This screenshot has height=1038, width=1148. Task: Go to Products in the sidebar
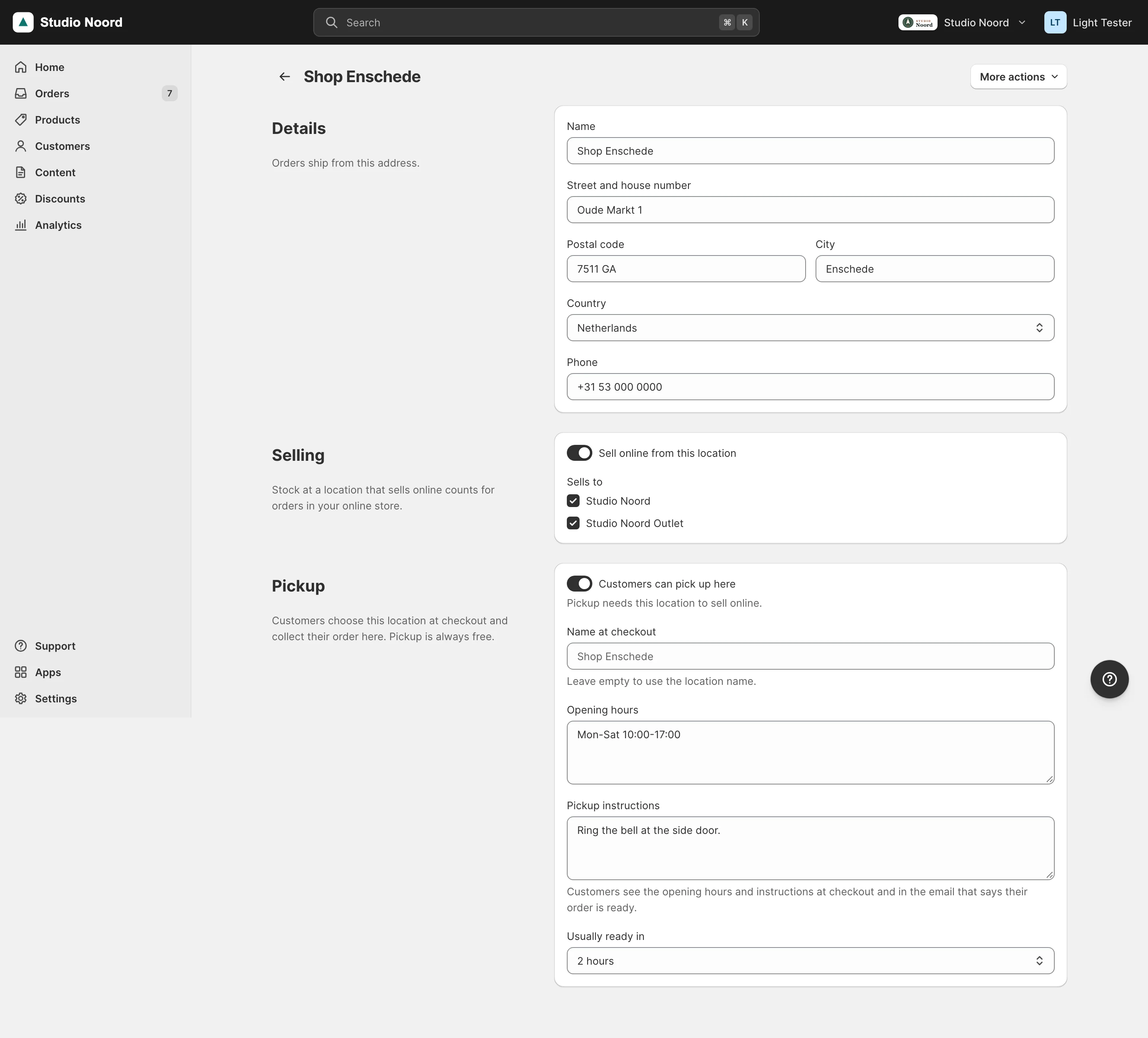pos(96,120)
